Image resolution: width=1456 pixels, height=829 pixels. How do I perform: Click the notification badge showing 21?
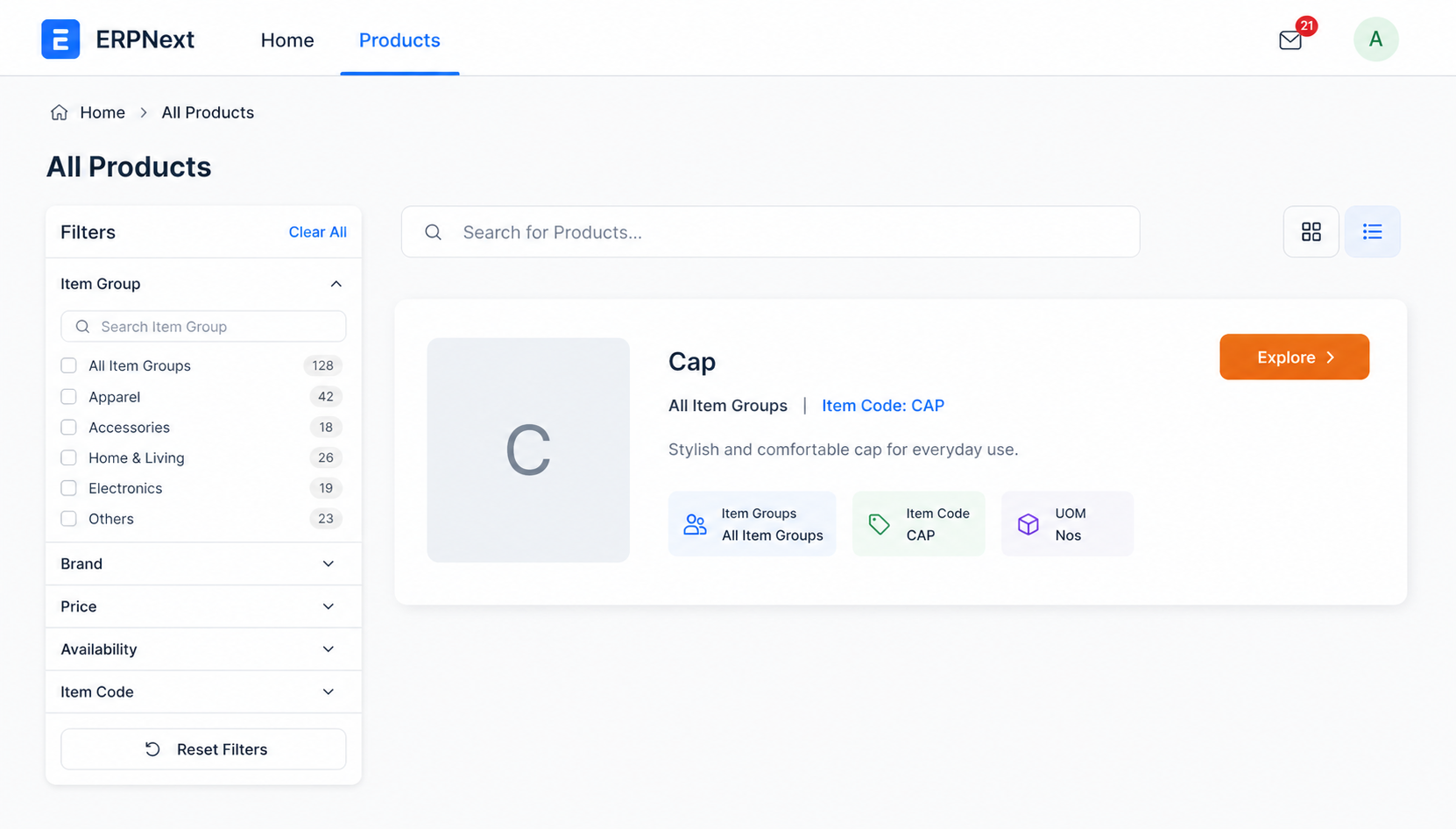1306,25
